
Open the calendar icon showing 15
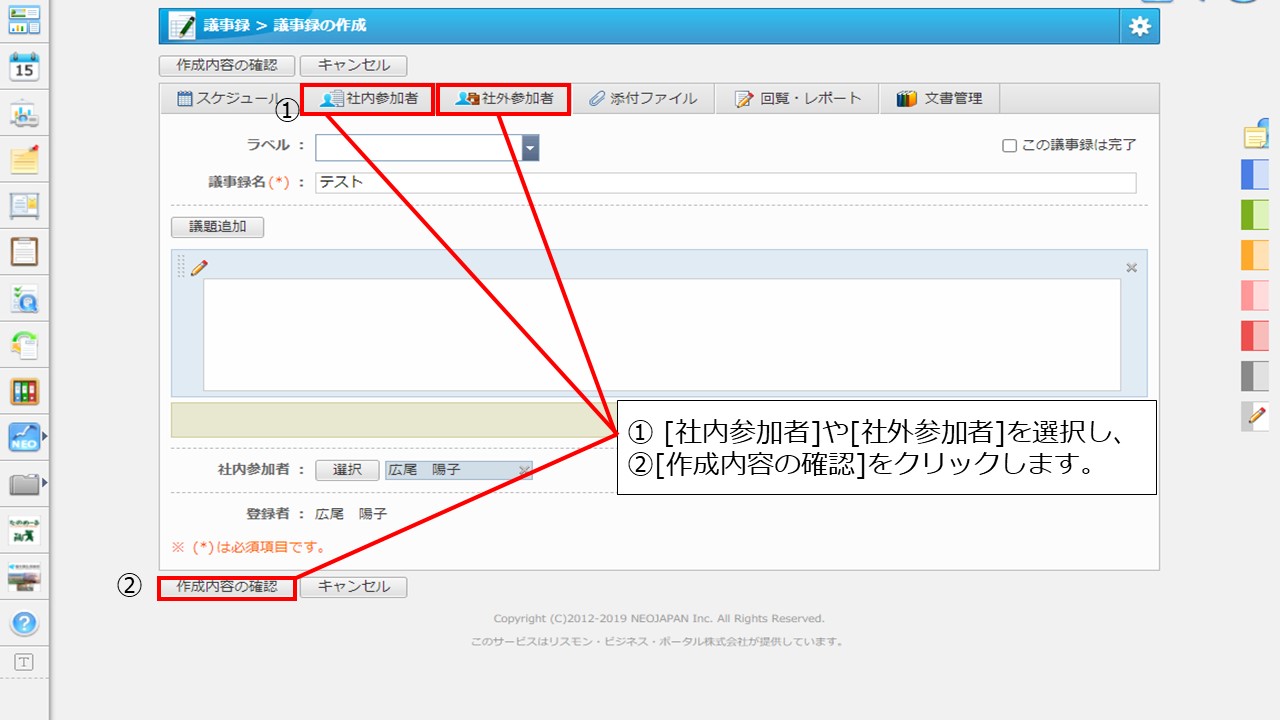(24, 66)
